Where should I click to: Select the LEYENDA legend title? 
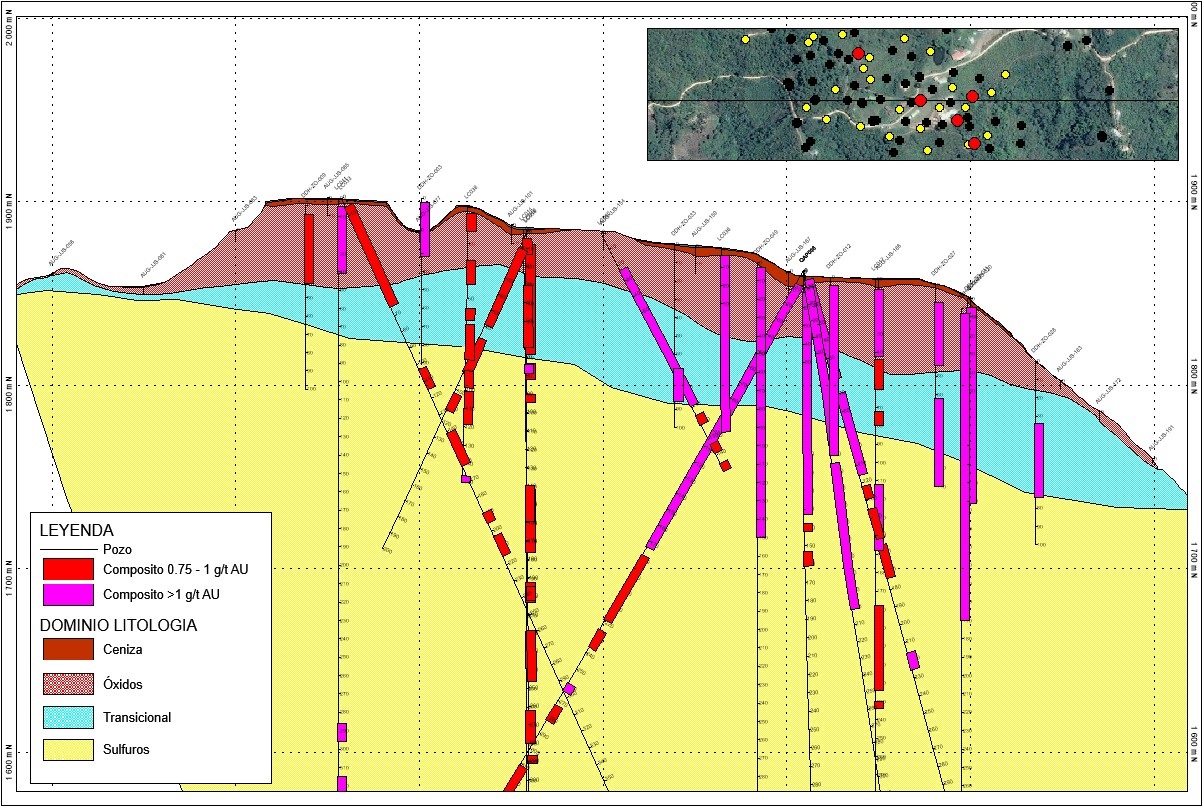[x=76, y=530]
